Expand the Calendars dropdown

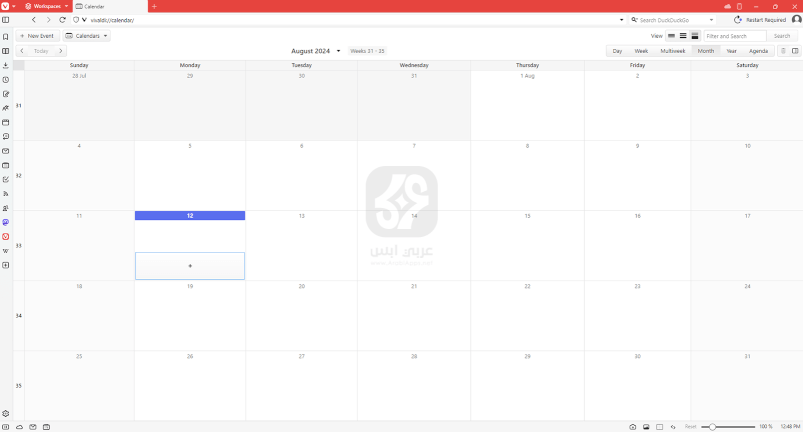pos(87,36)
